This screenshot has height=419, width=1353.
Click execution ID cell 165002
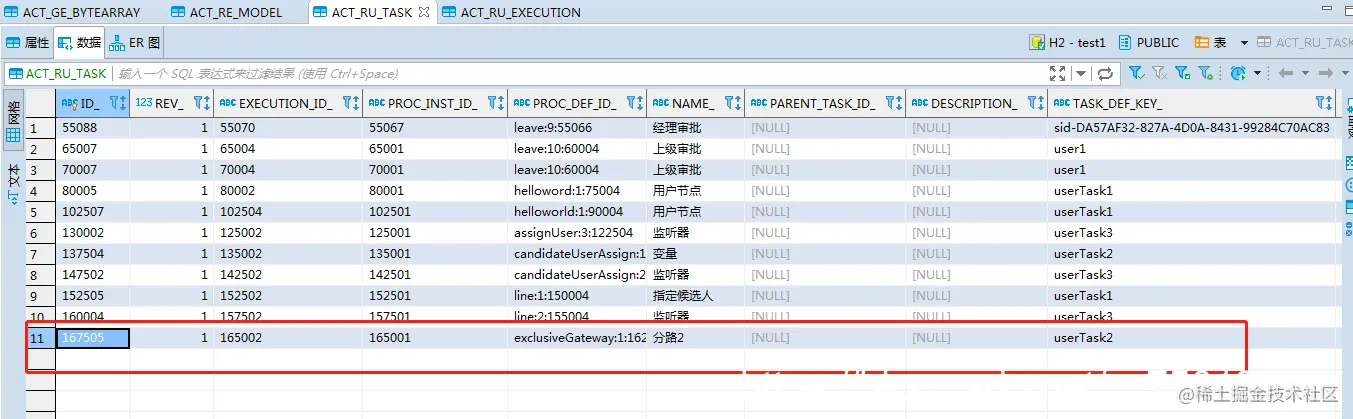(288, 338)
